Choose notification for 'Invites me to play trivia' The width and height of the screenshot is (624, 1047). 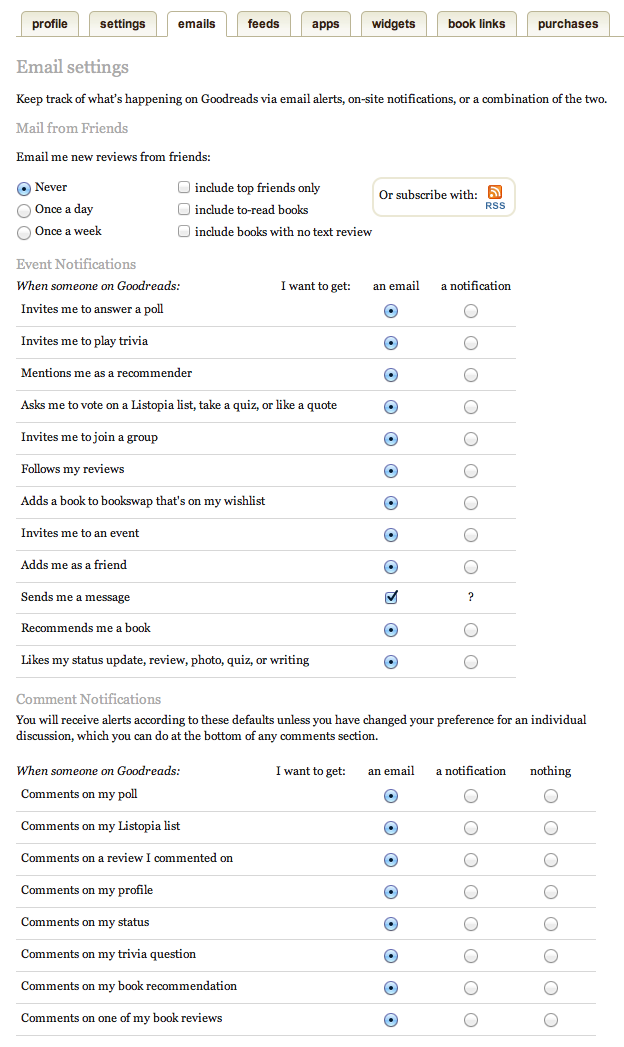coord(471,343)
